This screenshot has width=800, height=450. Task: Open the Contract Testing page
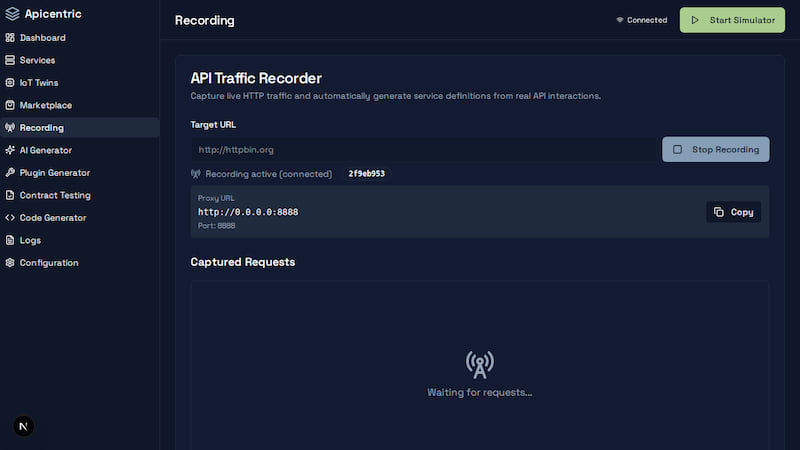point(55,195)
